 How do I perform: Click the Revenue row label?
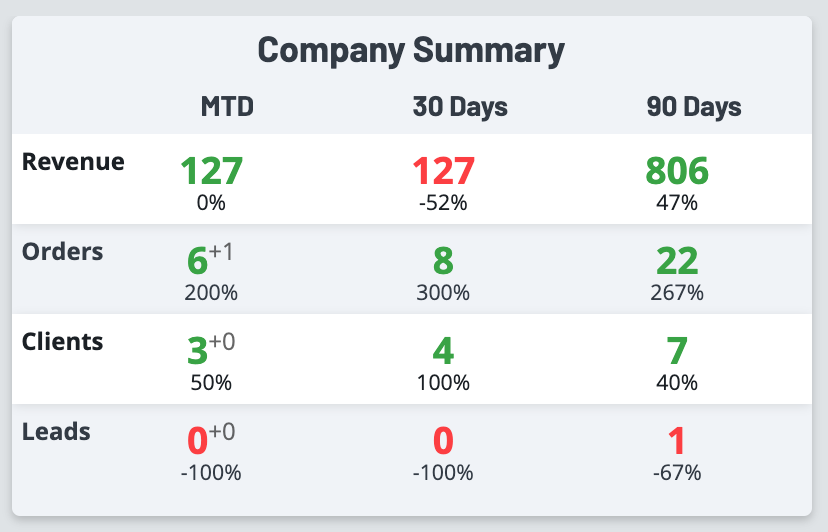(73, 161)
